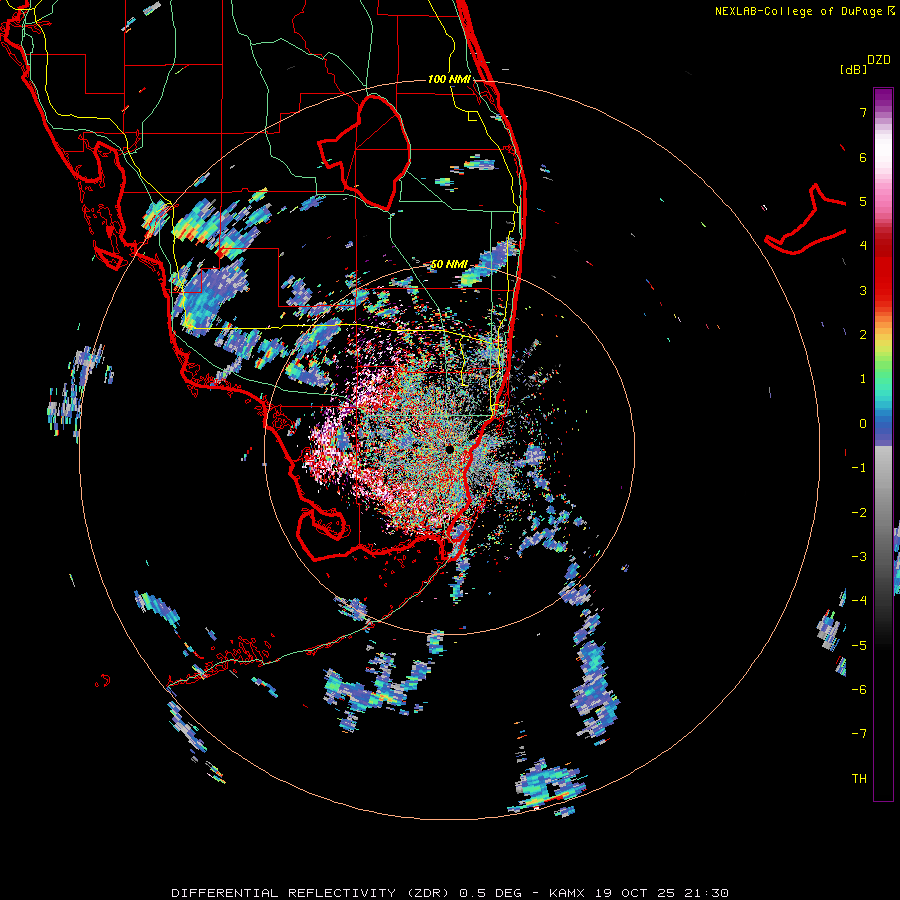The height and width of the screenshot is (900, 900).
Task: Click the "50 NMI" range ring label
Action: [x=449, y=264]
